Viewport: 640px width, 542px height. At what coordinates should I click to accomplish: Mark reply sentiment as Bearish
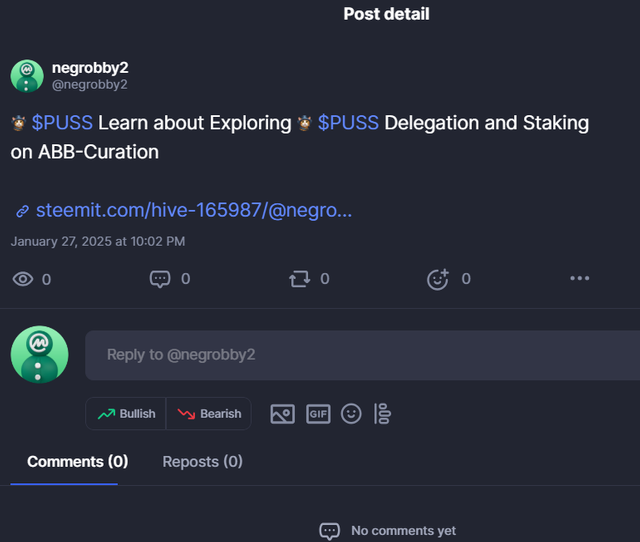click(x=209, y=413)
